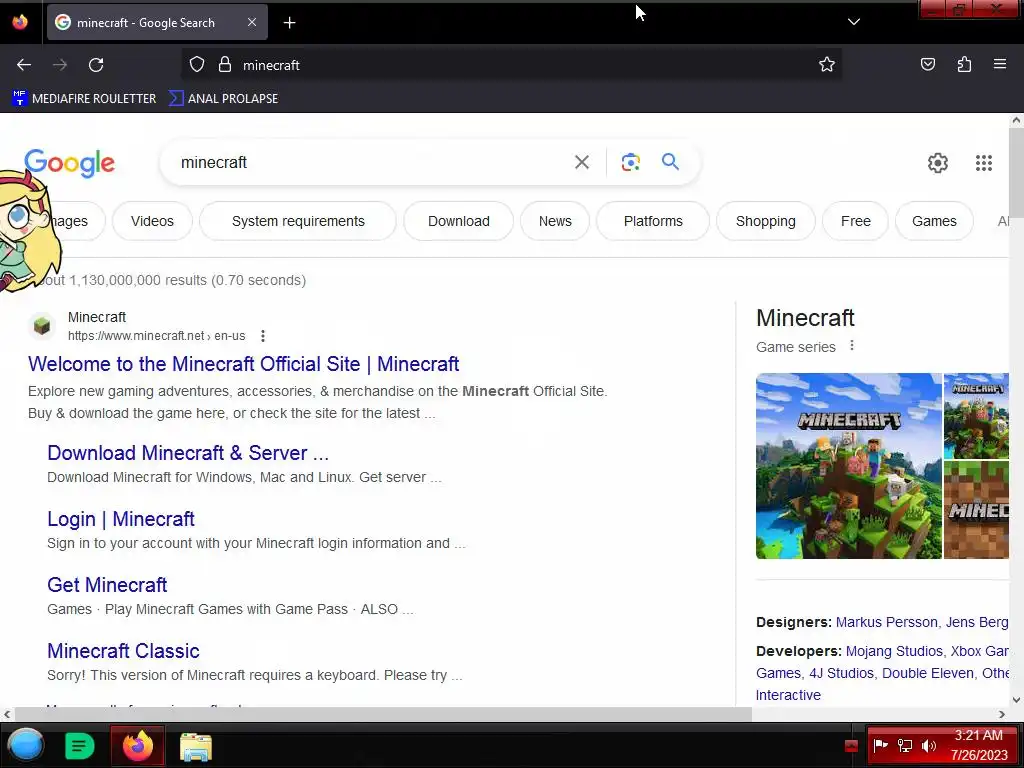Open the Firefox hamburger menu
Viewport: 1024px width, 768px height.
click(x=999, y=64)
